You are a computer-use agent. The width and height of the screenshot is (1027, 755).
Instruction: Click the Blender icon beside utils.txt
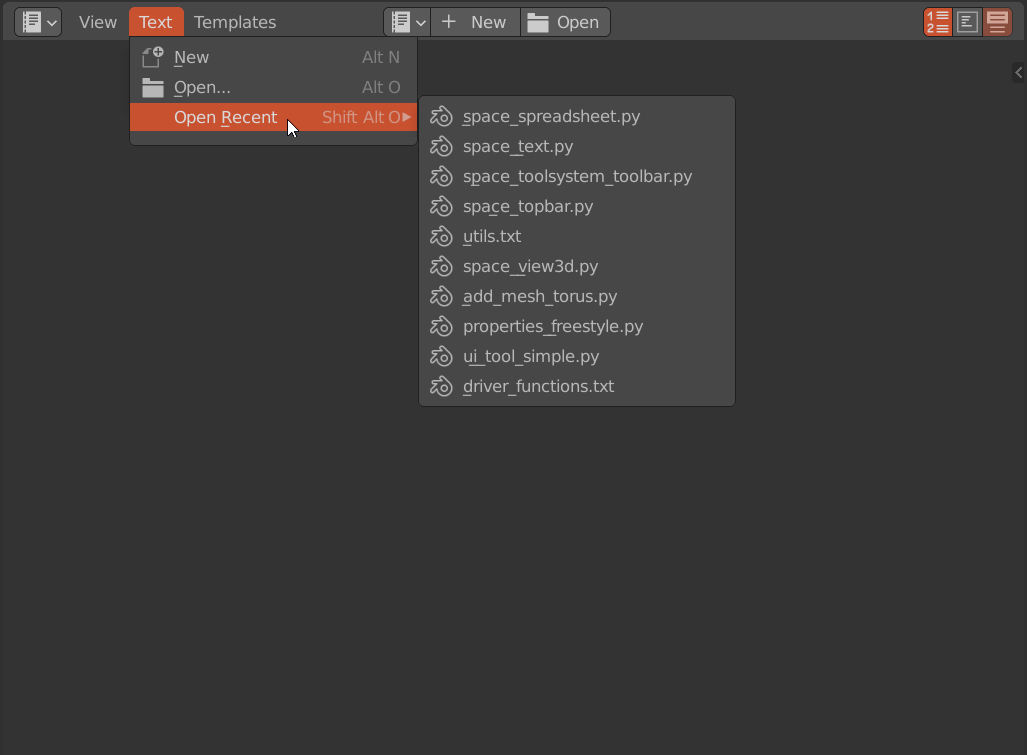click(x=441, y=236)
